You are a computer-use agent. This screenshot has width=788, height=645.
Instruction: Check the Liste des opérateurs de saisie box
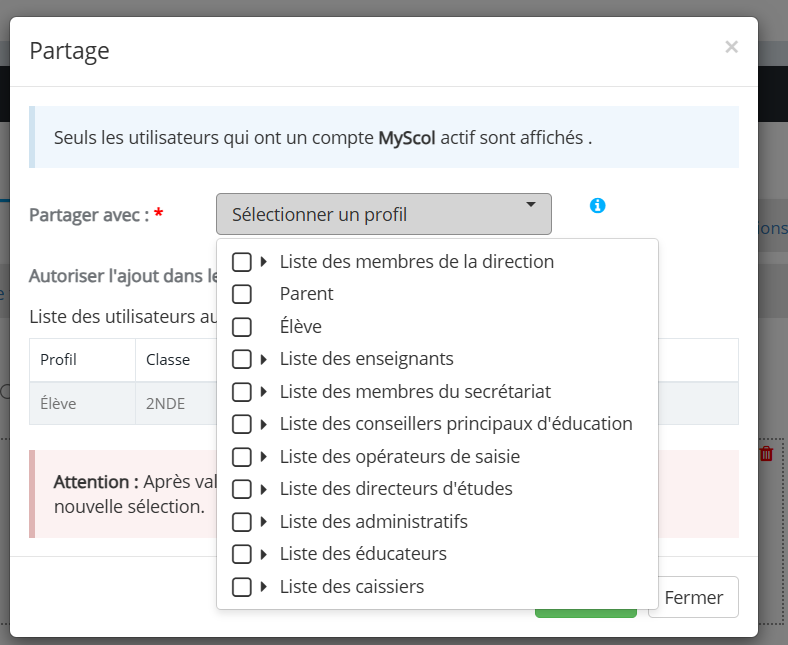pos(242,456)
